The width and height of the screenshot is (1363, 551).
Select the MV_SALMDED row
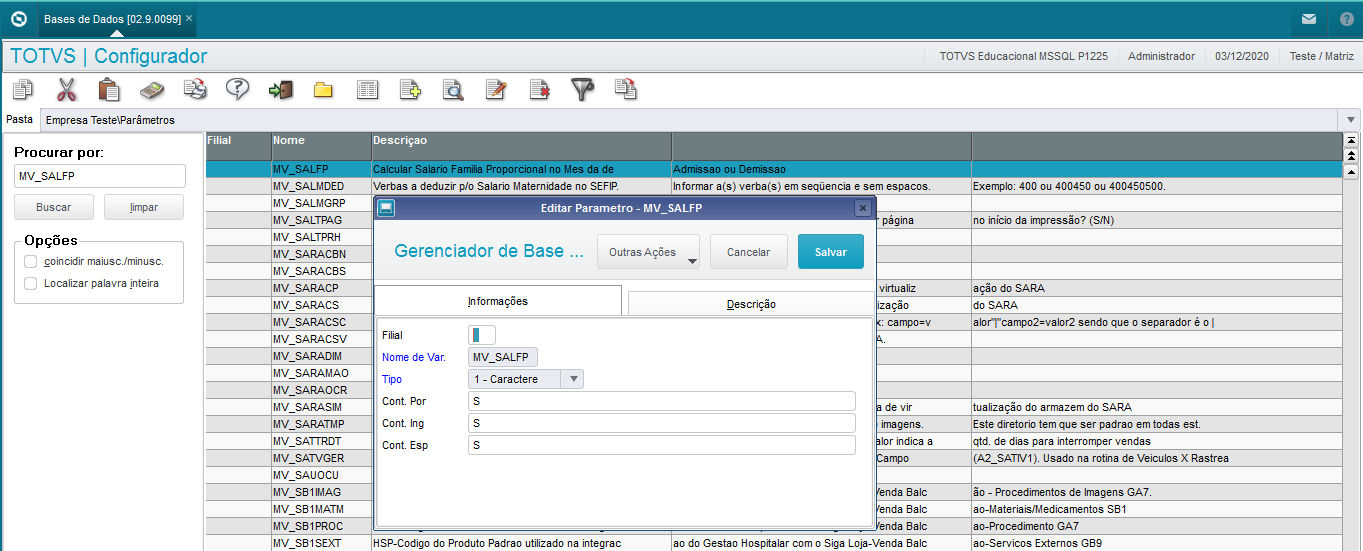(773, 187)
